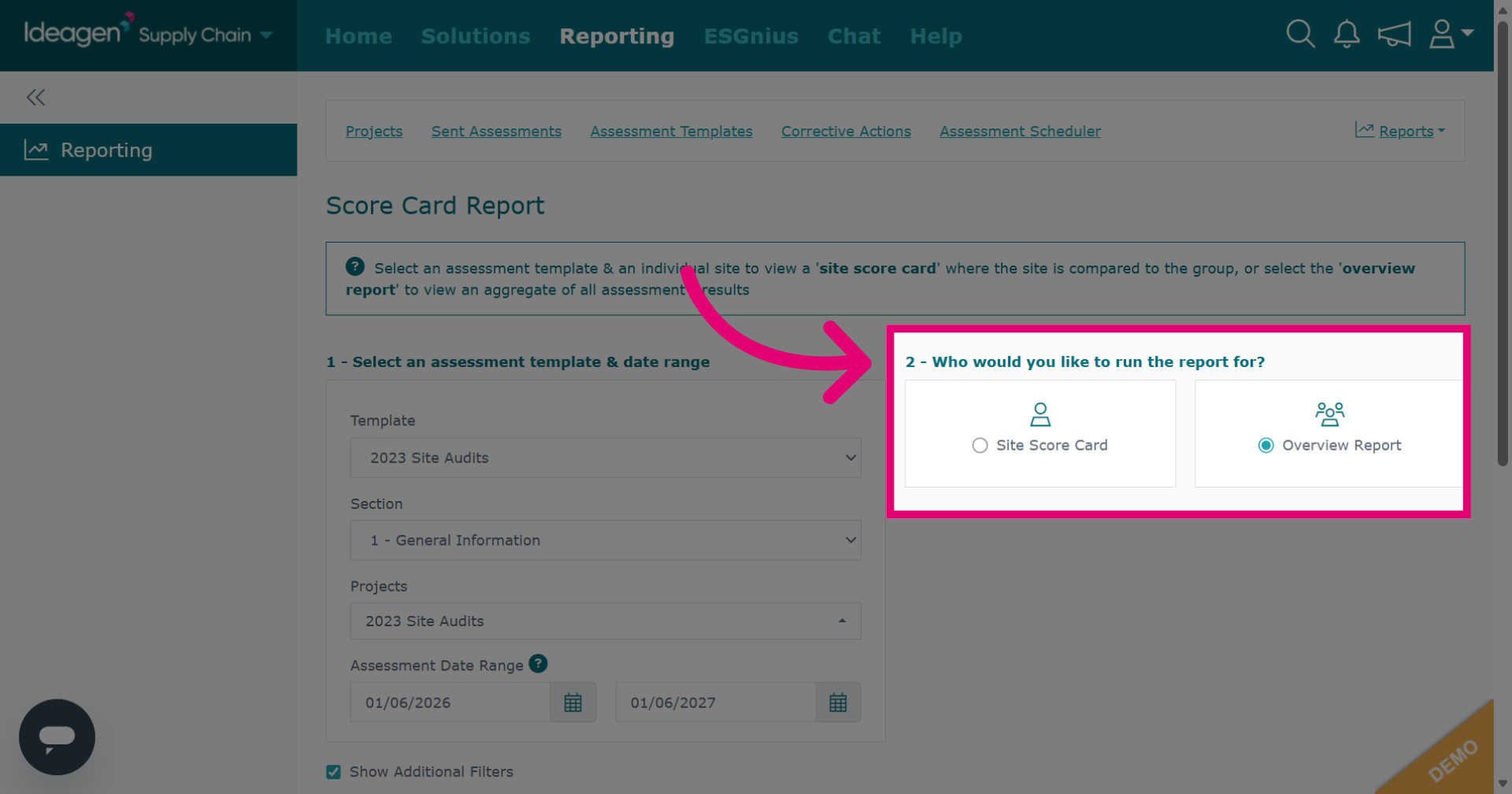1512x794 pixels.
Task: Open the search magnifier icon
Action: [1300, 34]
